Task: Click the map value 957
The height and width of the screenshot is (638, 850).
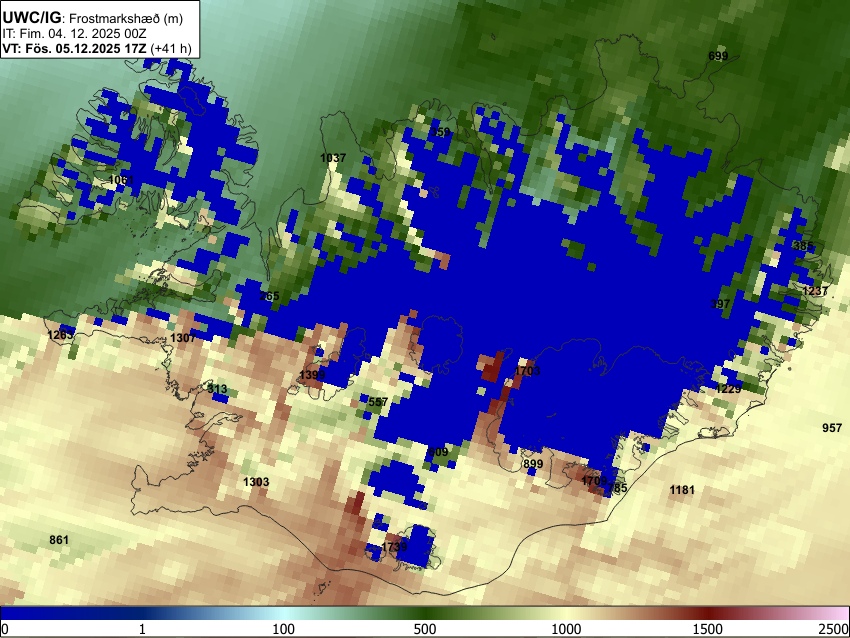Action: click(x=832, y=428)
